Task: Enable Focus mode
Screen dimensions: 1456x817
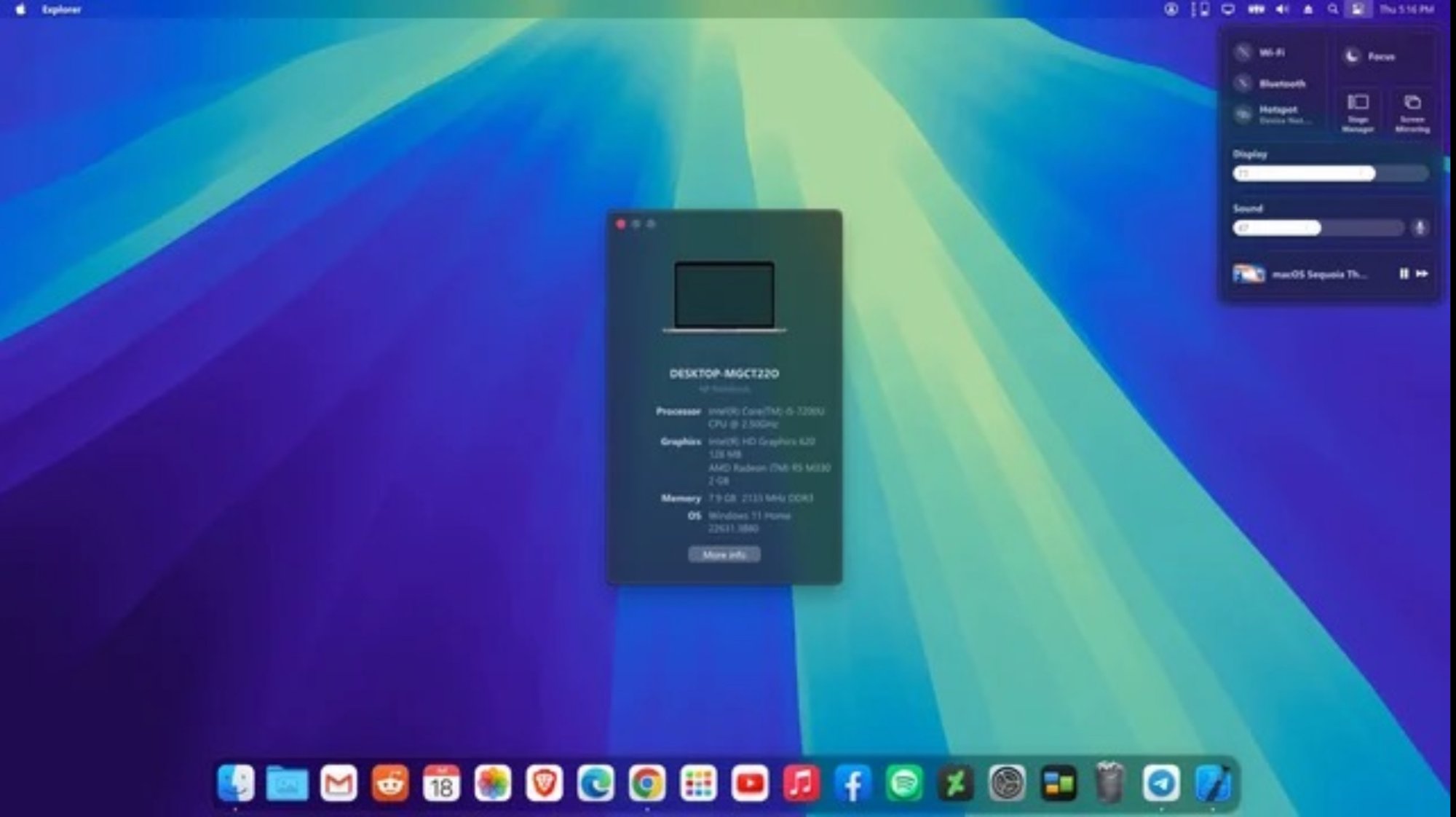Action: tap(1352, 56)
